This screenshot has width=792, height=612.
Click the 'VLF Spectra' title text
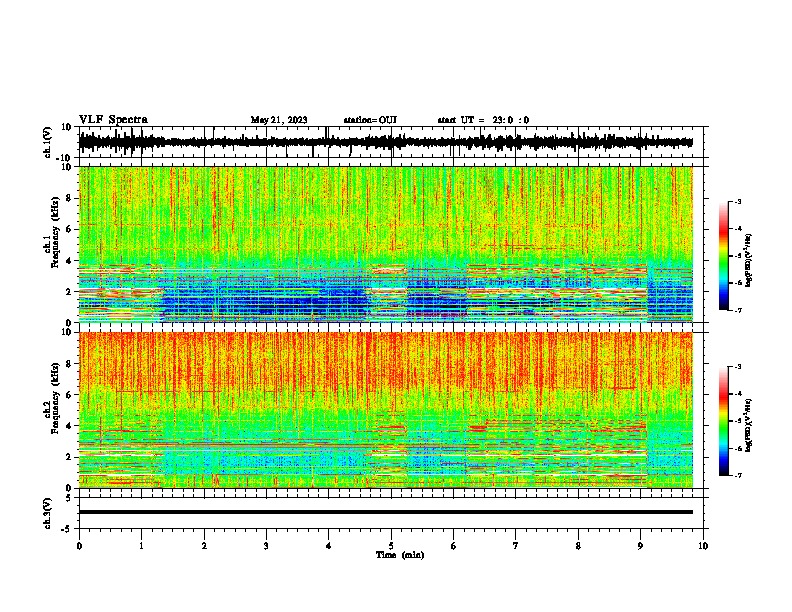113,119
